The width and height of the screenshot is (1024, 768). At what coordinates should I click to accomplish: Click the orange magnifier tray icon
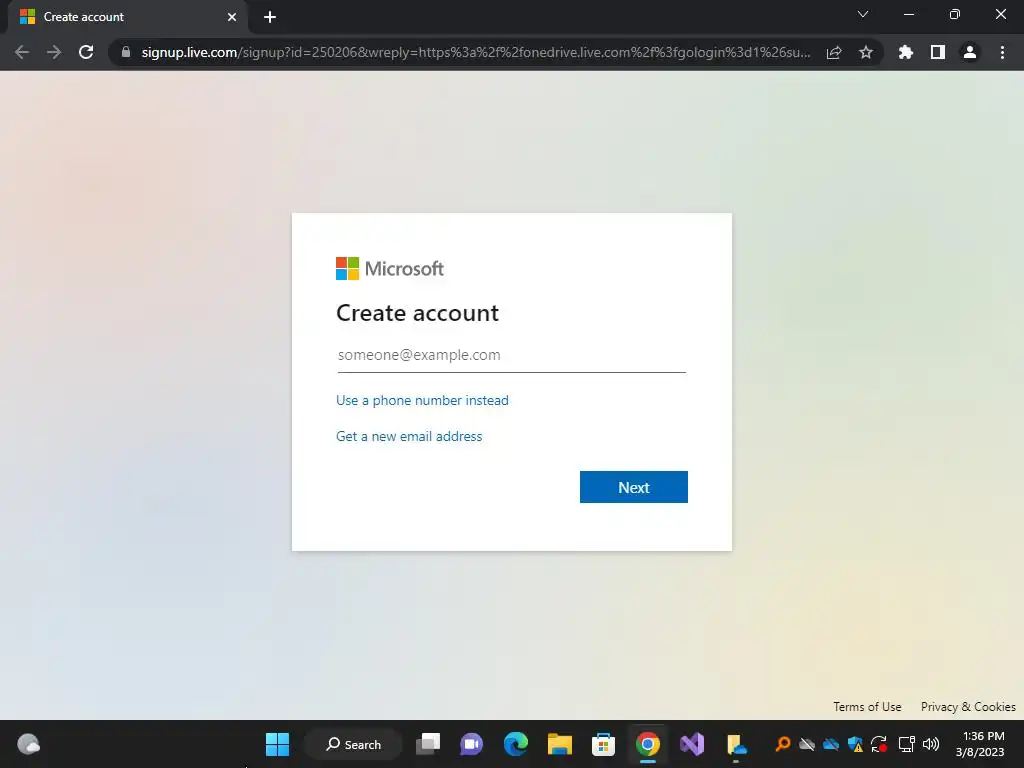pos(782,744)
